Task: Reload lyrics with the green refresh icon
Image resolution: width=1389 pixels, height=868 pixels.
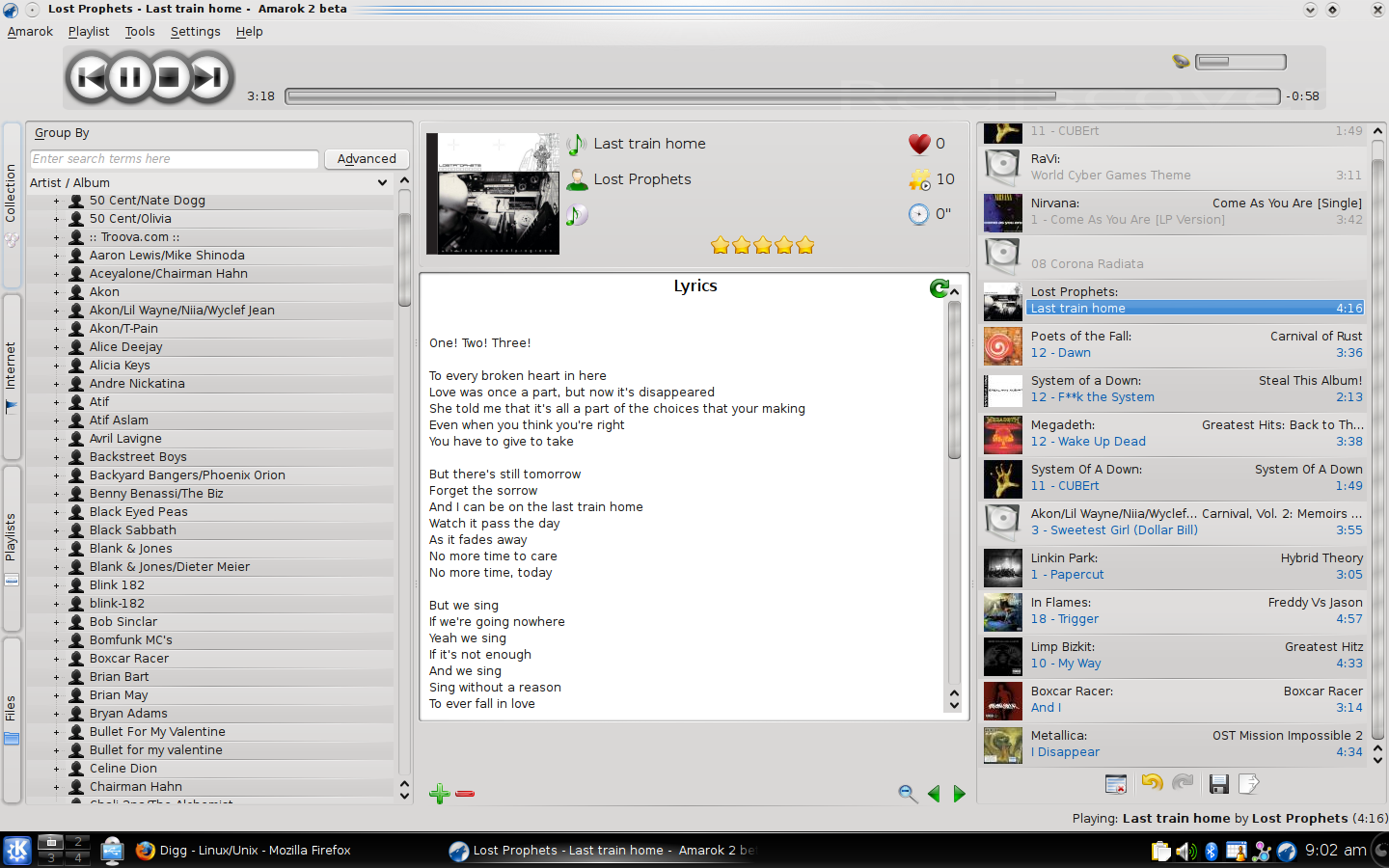Action: (x=939, y=287)
